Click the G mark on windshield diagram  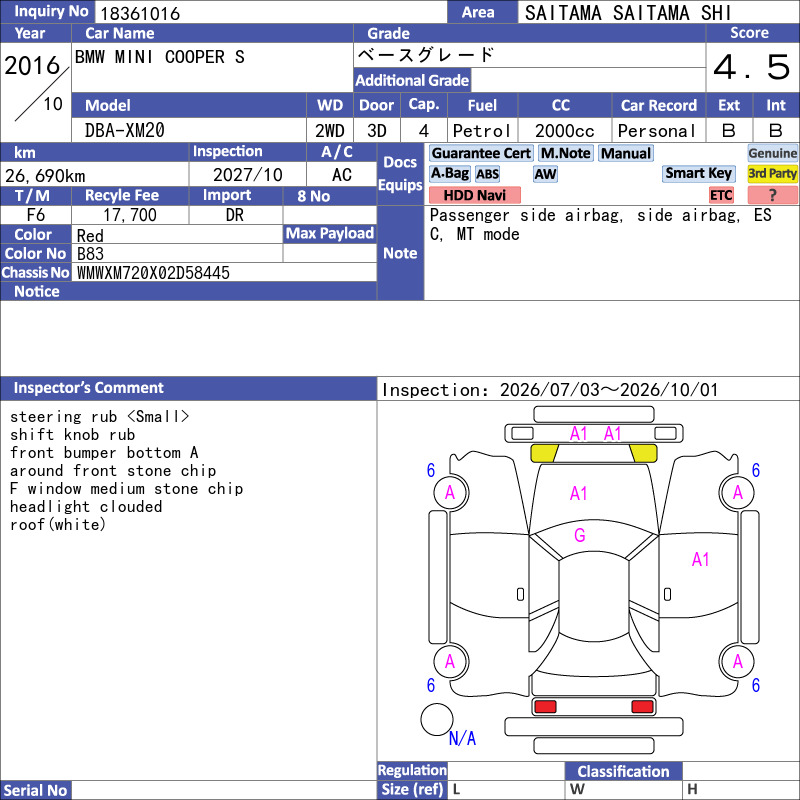click(580, 535)
